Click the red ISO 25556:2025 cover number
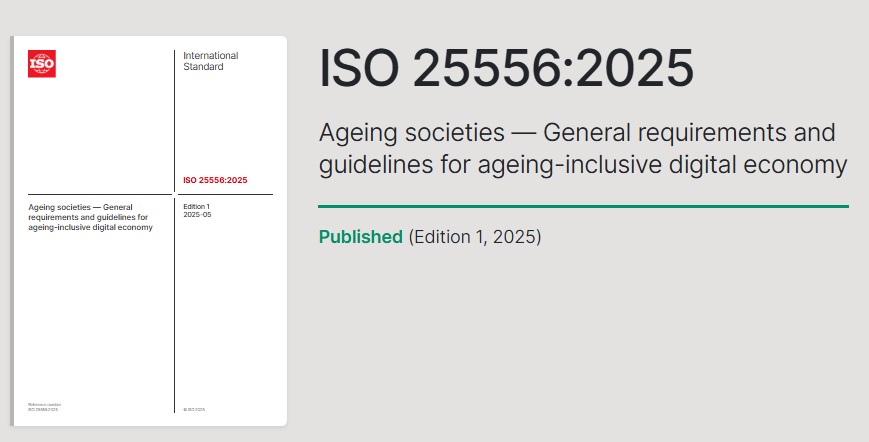Screen dimensions: 869x442 coord(215,181)
